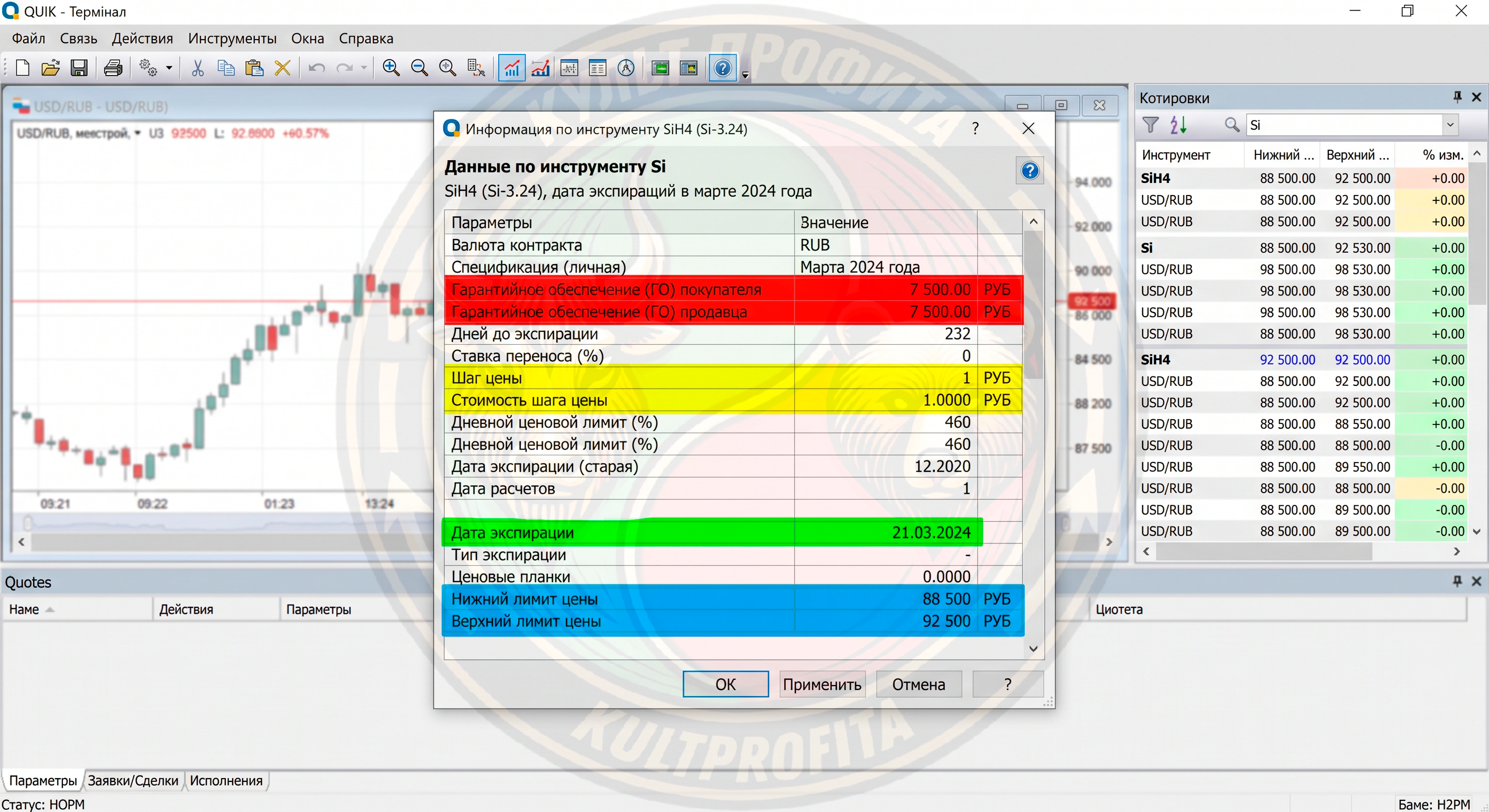The width and height of the screenshot is (1489, 812).
Task: Create a new file from the toolbar
Action: (22, 68)
